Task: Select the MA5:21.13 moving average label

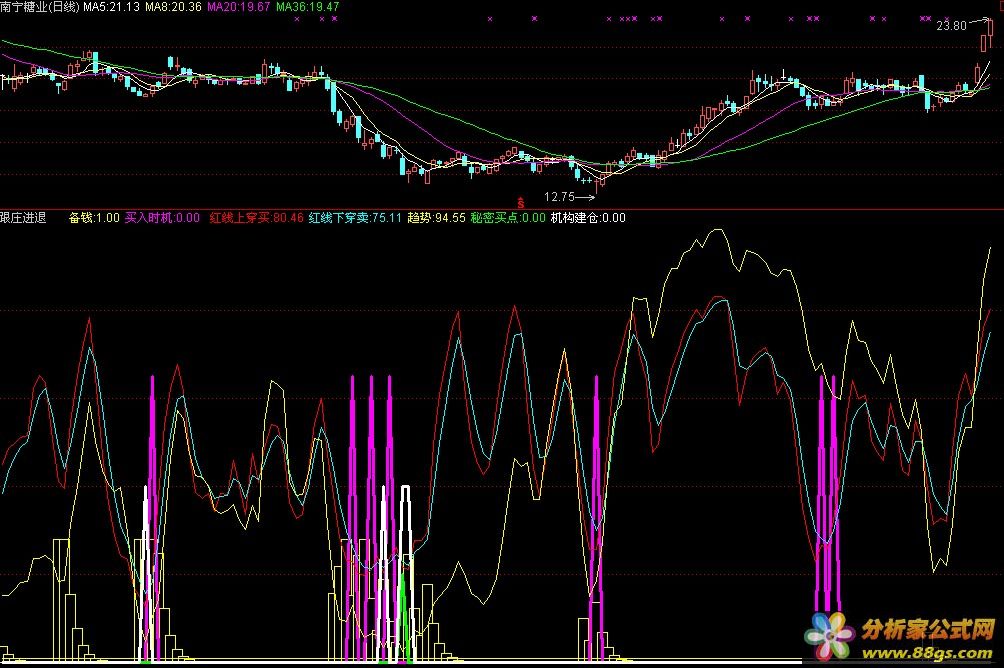Action: pos(111,7)
